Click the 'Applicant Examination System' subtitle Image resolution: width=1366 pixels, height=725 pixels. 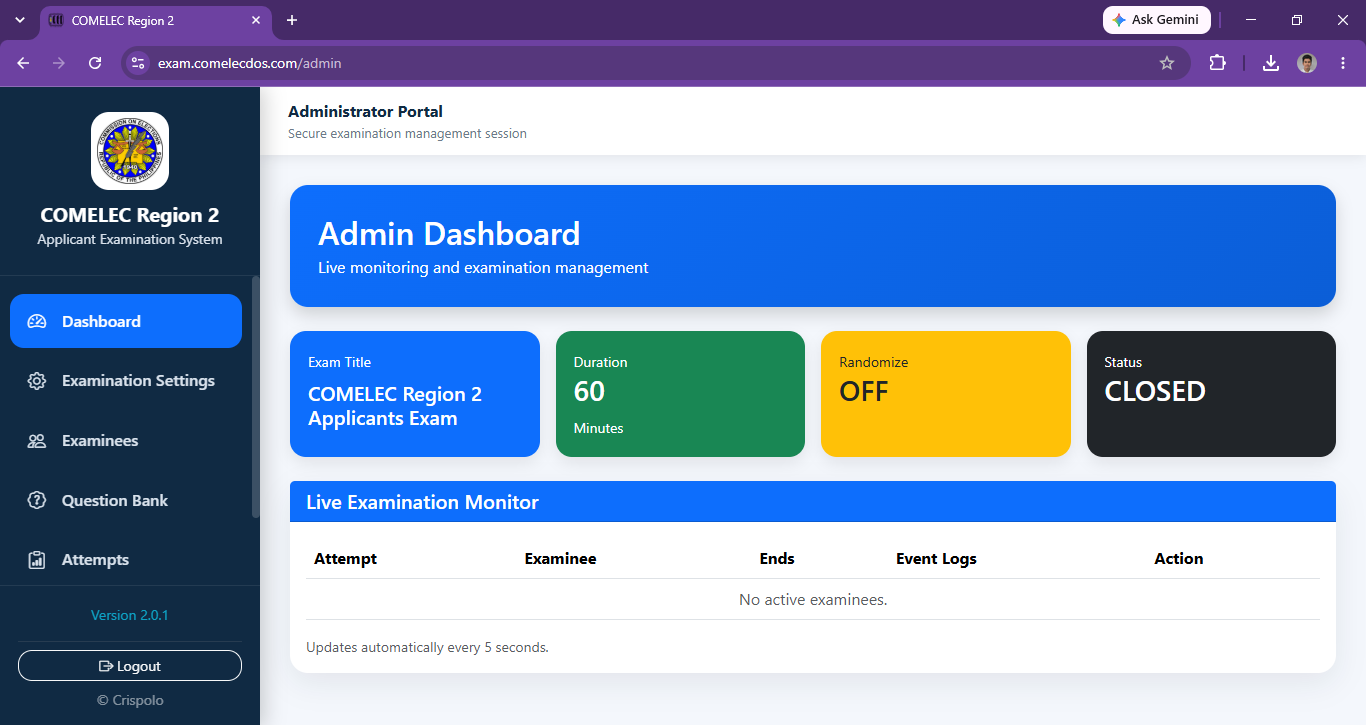[x=130, y=239]
